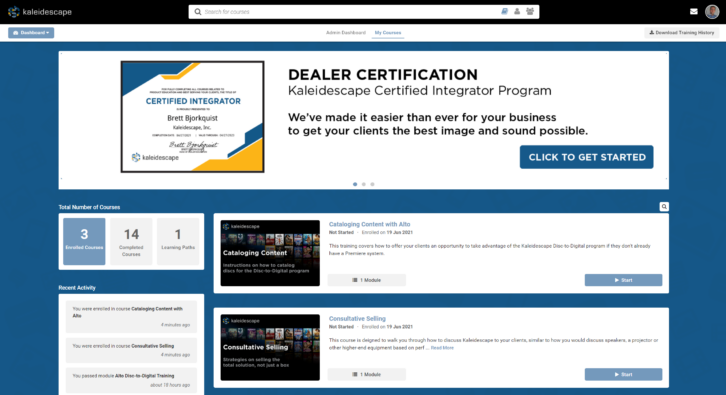Screen dimensions: 726x395
Task: Click activity: passed Alto Disc-to-Digital Training
Action: [131, 380]
